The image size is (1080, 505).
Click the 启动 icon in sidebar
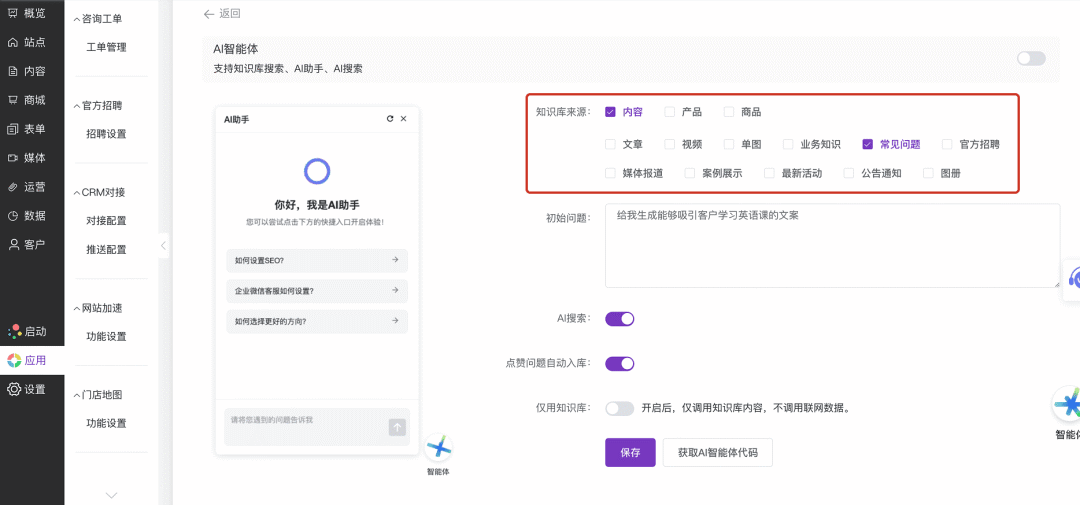point(14,331)
